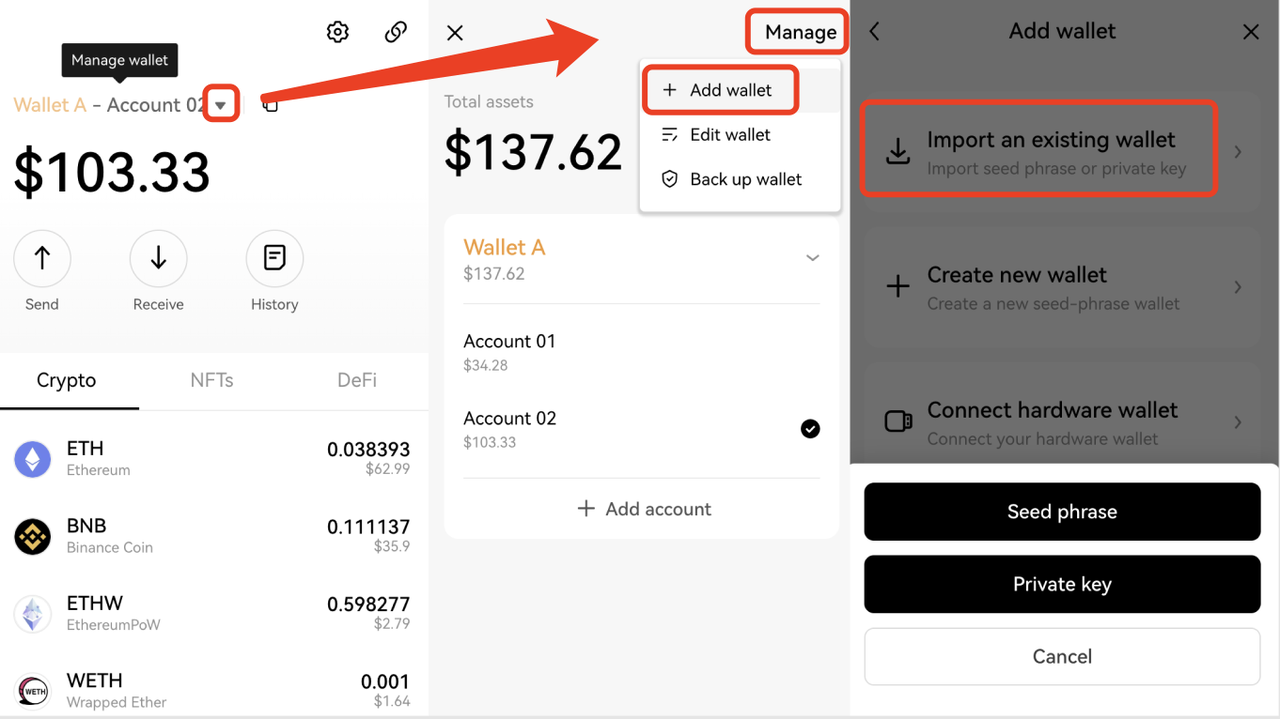Click the link chain icon
This screenshot has height=719, width=1280.
(396, 32)
